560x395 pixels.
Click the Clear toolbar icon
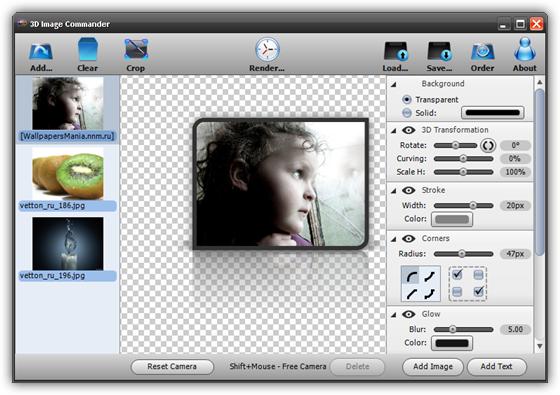[87, 49]
